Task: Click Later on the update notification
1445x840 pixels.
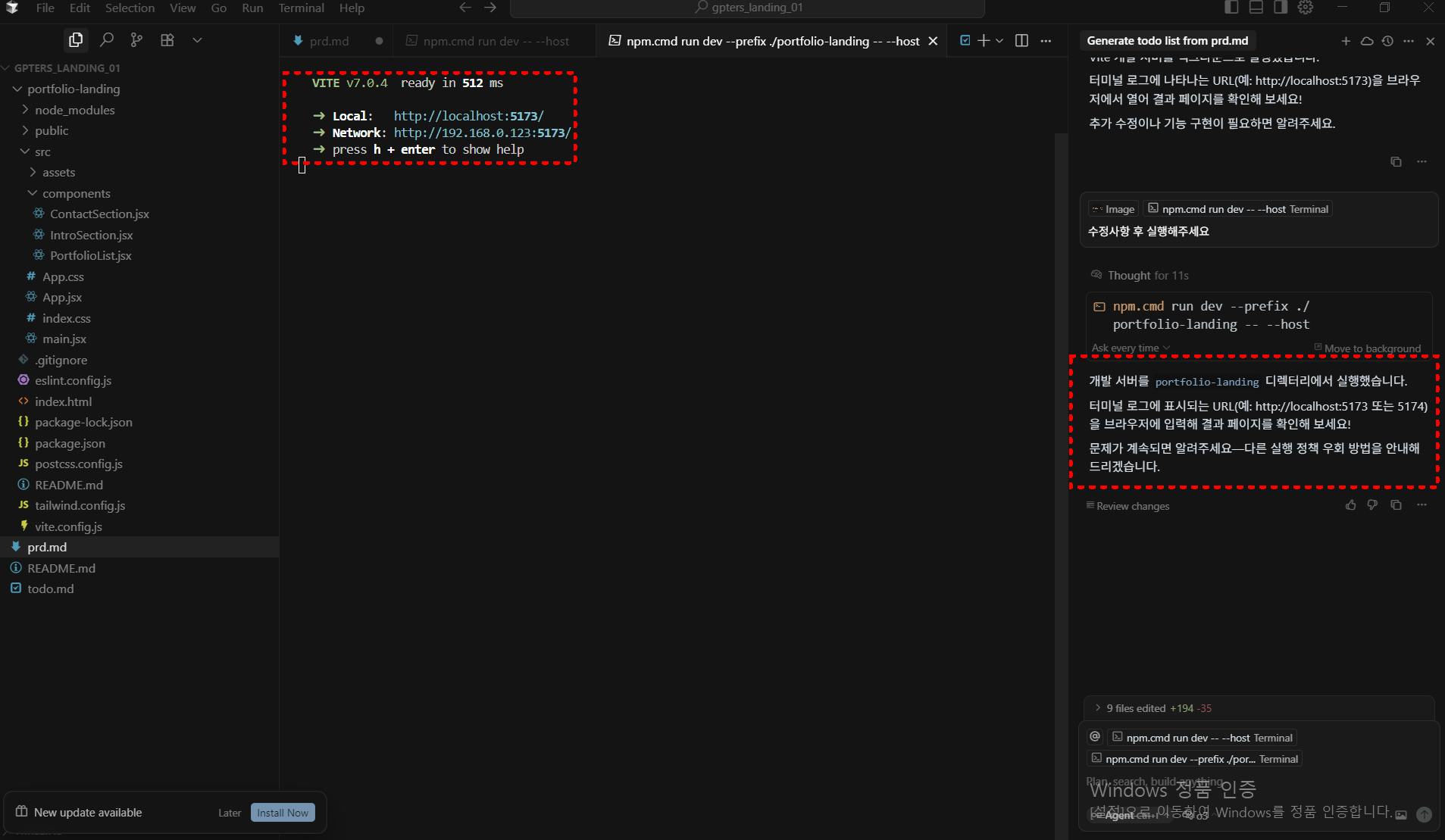Action: (x=230, y=813)
